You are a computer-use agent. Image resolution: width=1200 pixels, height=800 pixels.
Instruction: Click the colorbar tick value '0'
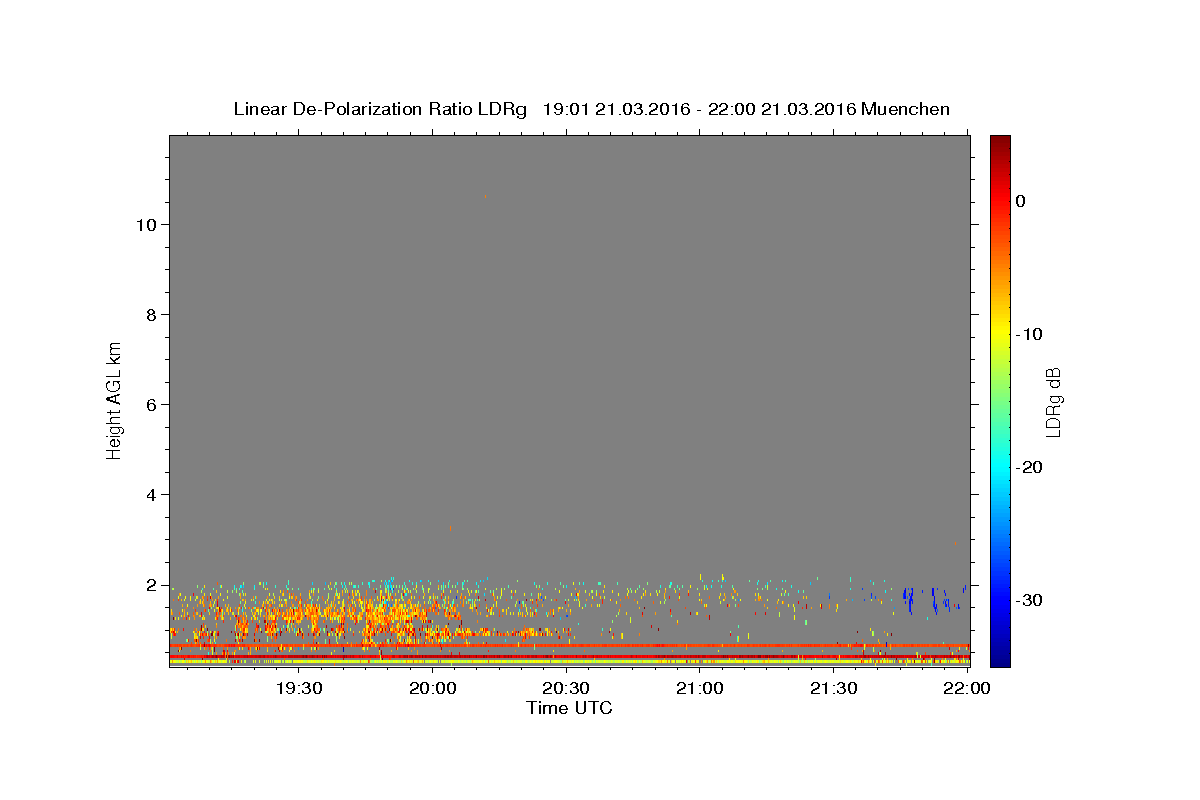coord(1021,201)
